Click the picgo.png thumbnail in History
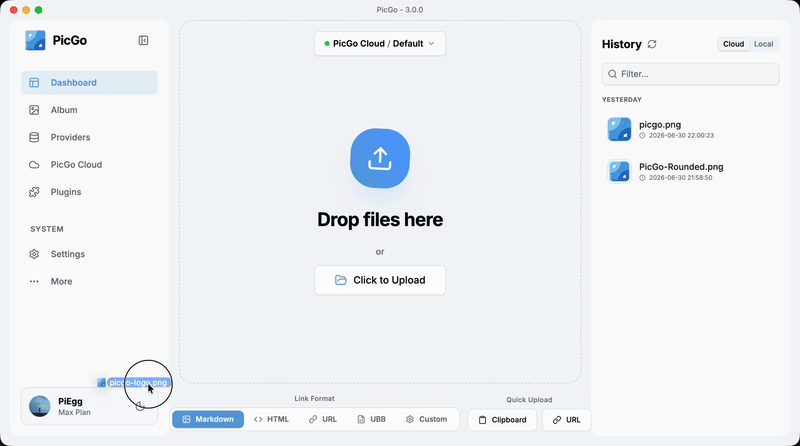800x446 pixels. click(619, 129)
